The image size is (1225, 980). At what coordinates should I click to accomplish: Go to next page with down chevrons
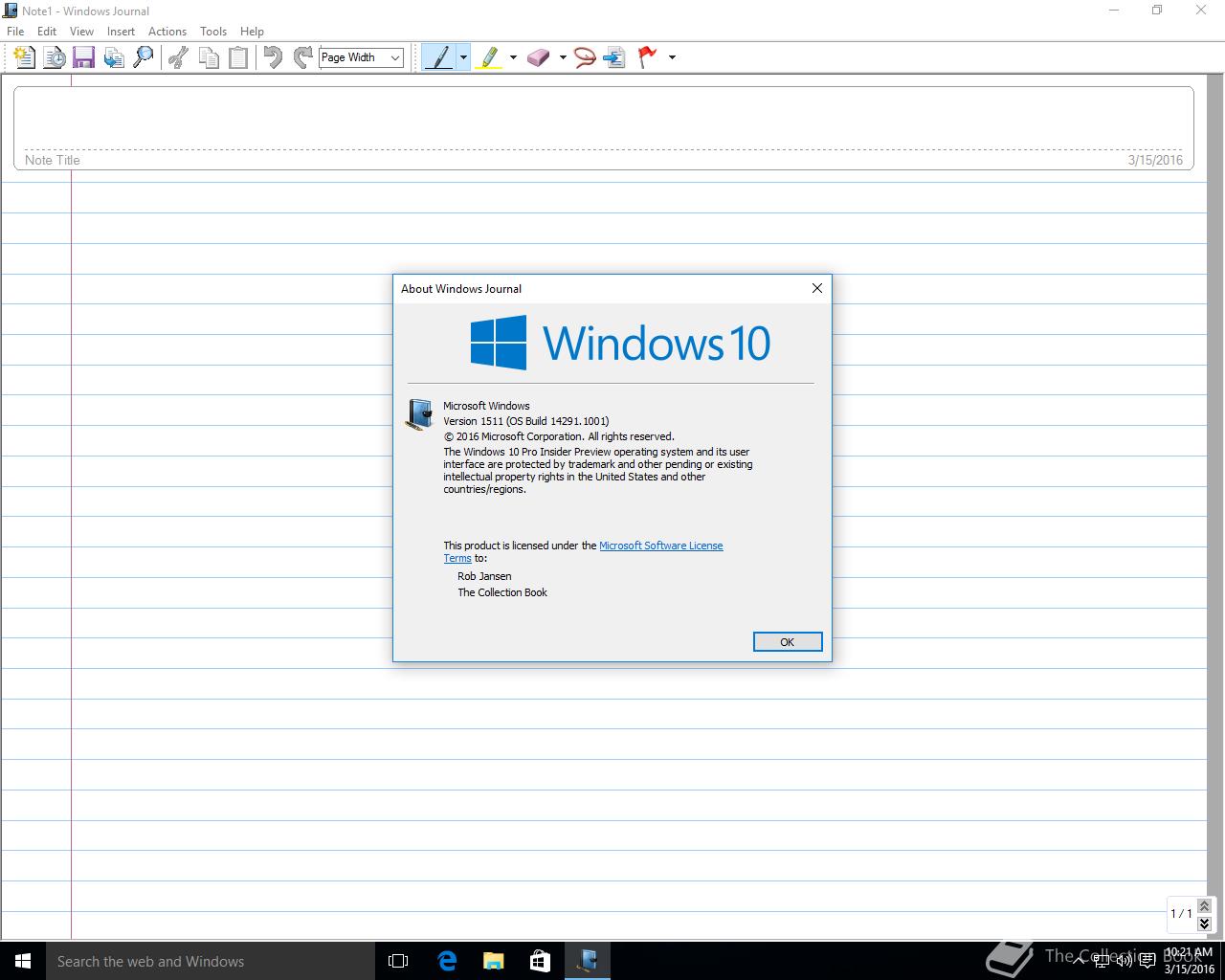coord(1205,924)
